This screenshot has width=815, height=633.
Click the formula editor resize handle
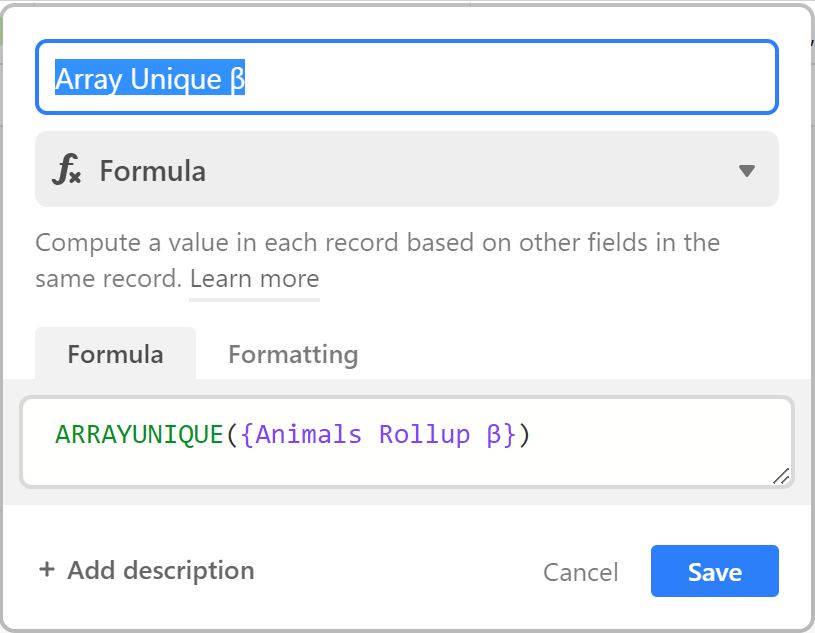click(781, 476)
